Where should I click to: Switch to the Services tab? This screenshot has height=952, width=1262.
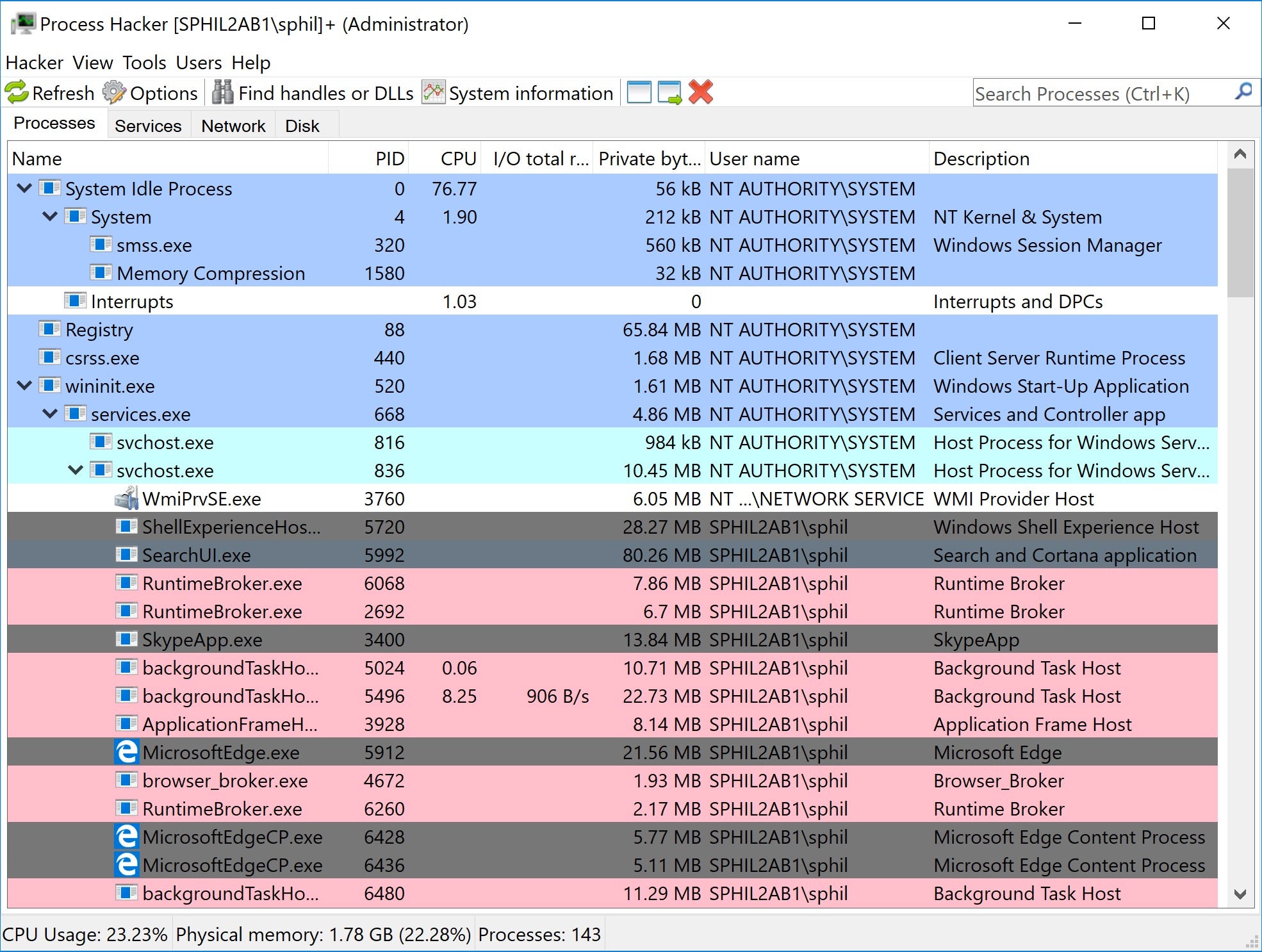click(148, 126)
